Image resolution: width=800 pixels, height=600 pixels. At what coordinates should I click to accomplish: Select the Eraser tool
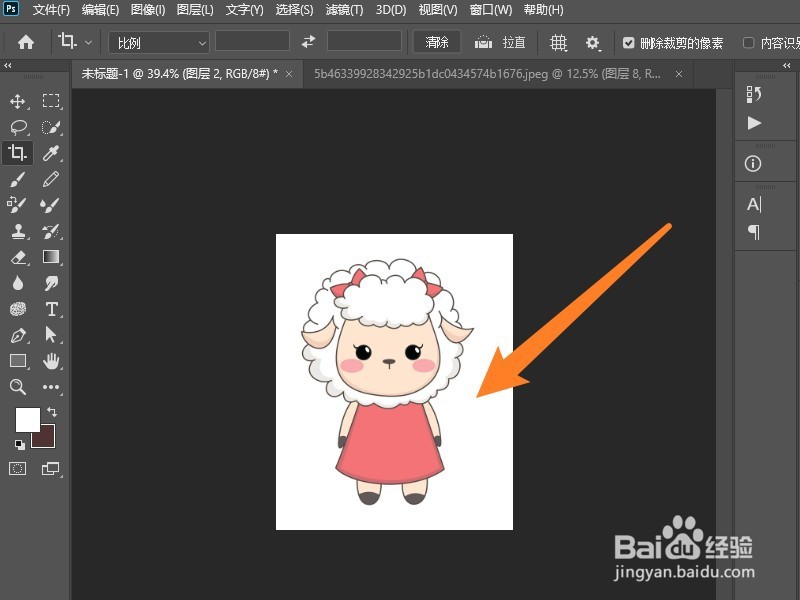(18, 257)
